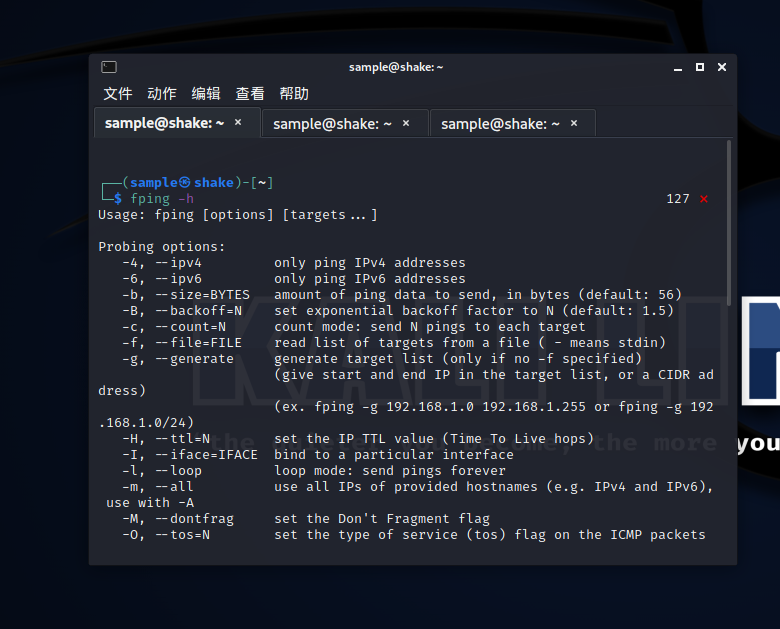The image size is (780, 629).
Task: Click 'set the Don't Fragment flag' description
Action: pos(382,519)
